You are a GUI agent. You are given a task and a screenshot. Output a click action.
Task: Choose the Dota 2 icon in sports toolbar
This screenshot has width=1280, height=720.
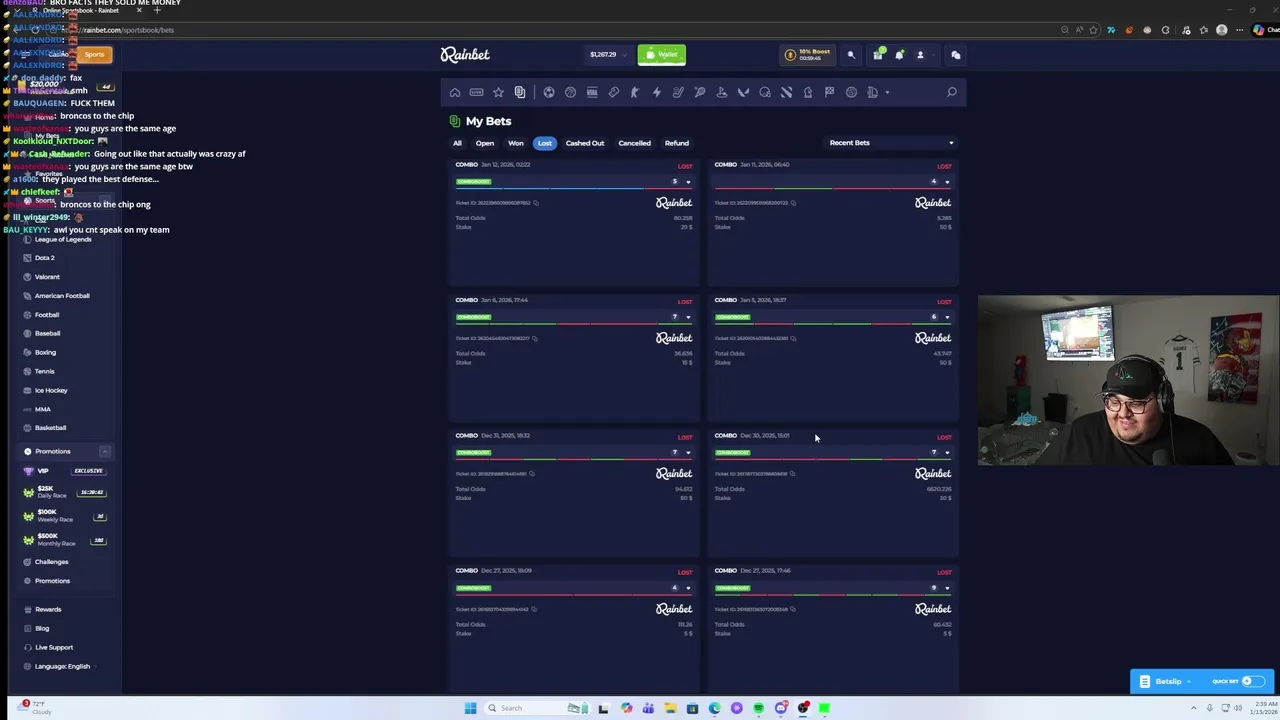[x=786, y=92]
